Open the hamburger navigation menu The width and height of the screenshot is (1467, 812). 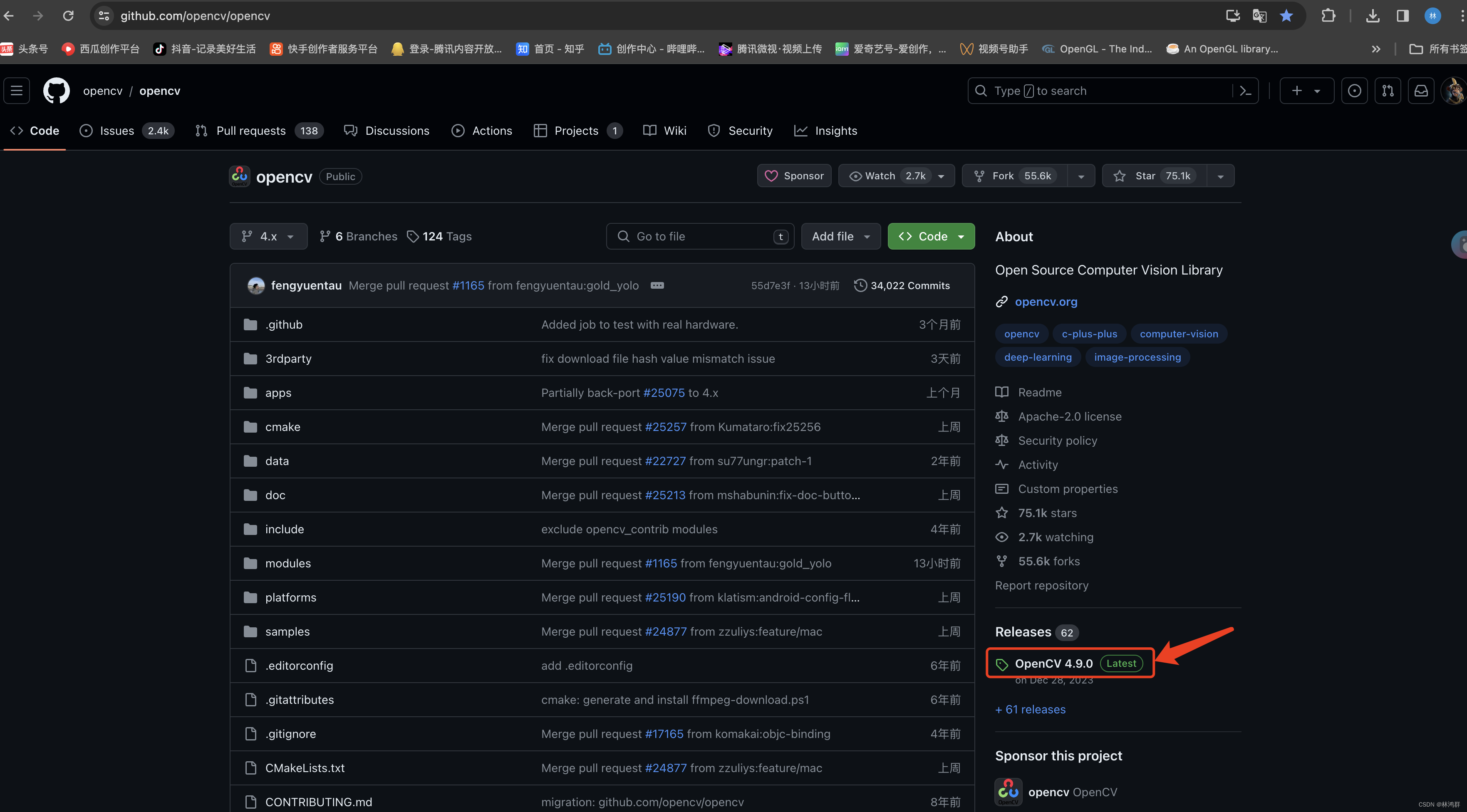[x=17, y=91]
